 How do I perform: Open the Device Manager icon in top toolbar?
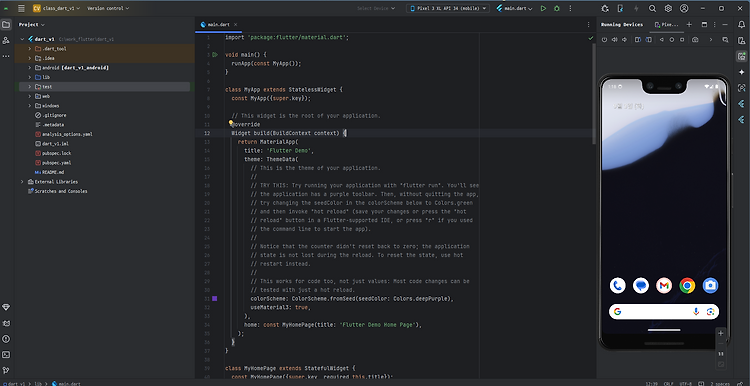[620, 8]
